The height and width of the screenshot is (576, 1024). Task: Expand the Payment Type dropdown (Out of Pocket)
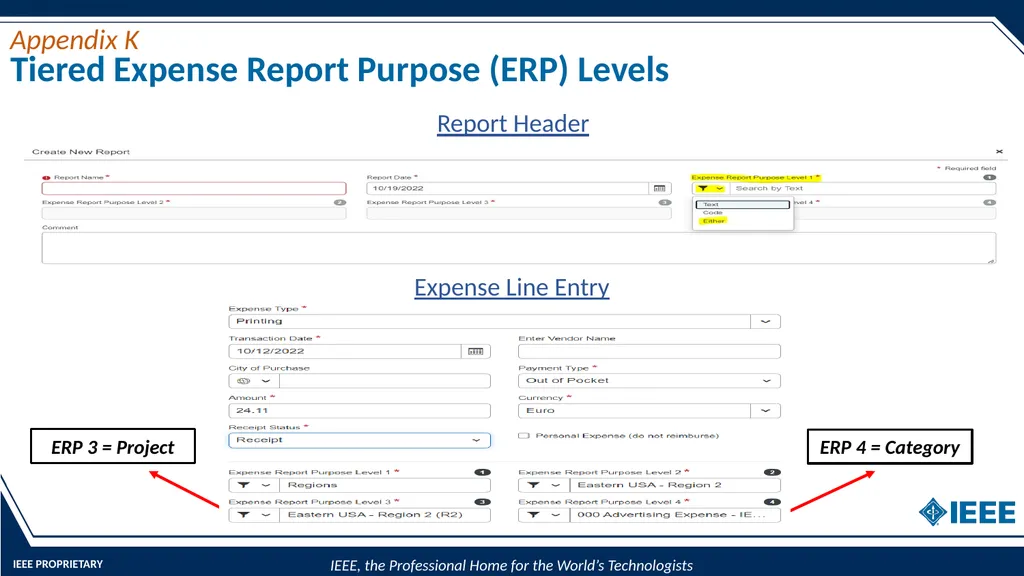[766, 381]
